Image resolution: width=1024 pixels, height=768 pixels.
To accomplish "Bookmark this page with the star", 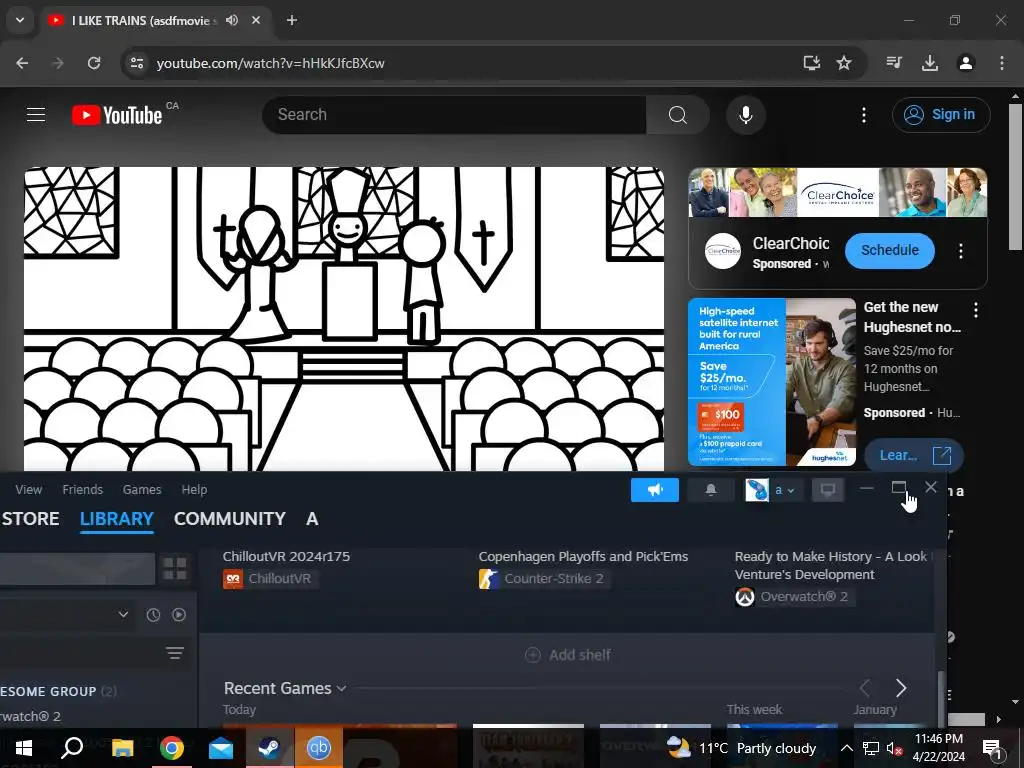I will click(x=844, y=63).
